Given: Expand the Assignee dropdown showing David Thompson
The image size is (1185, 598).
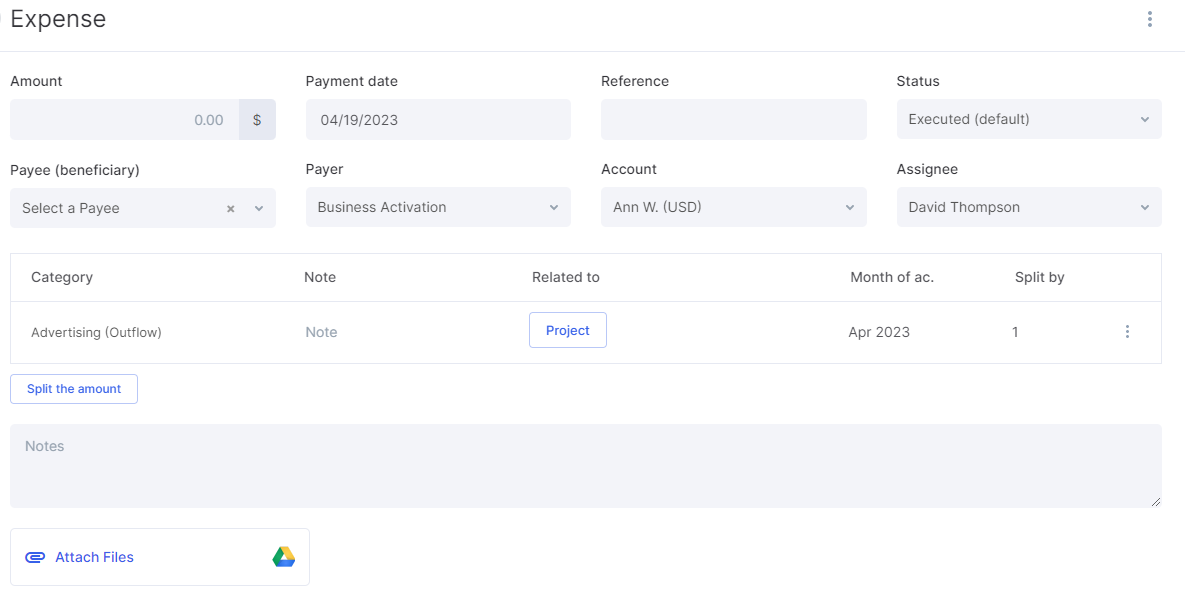Looking at the screenshot, I should coord(1028,207).
